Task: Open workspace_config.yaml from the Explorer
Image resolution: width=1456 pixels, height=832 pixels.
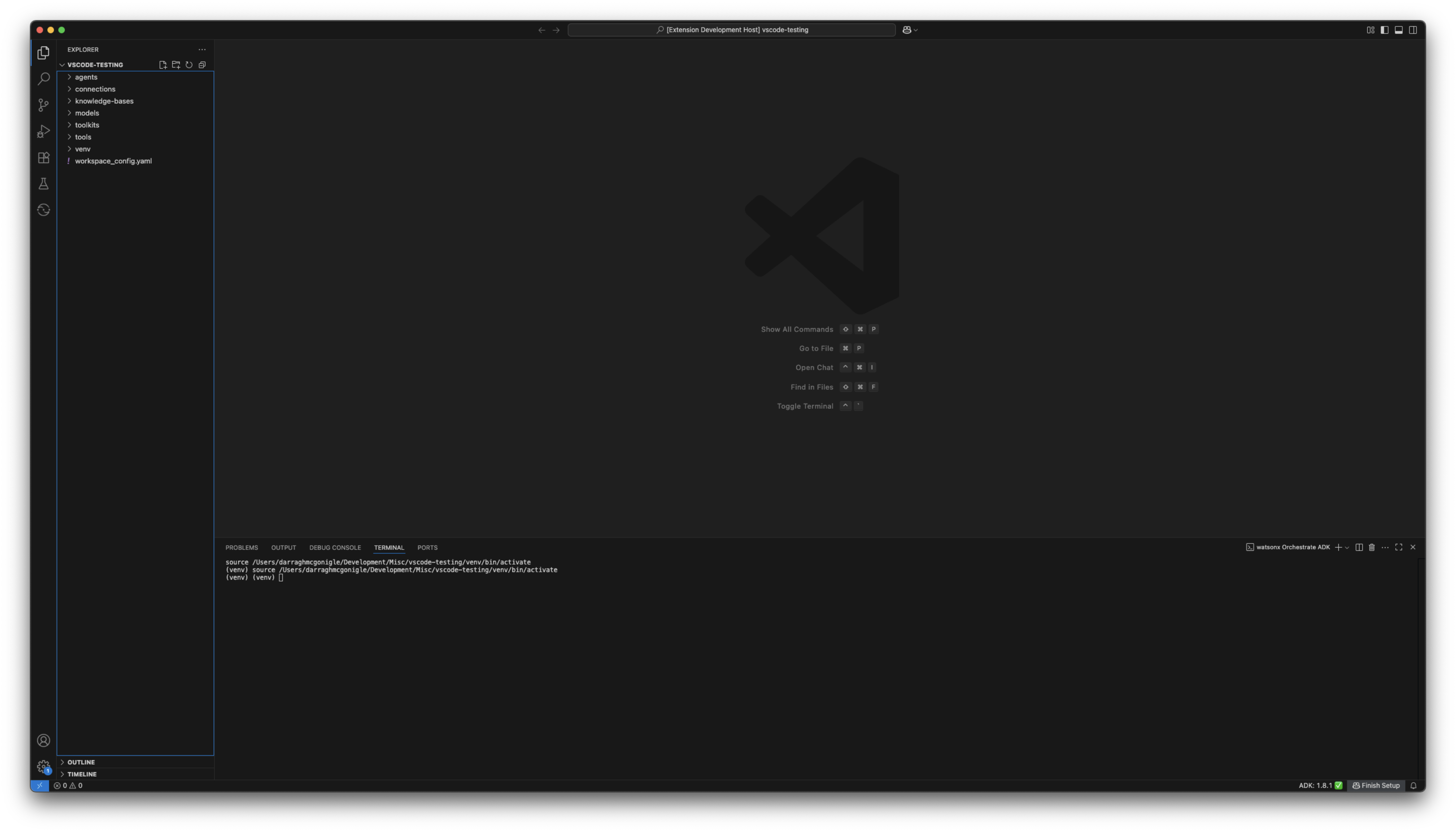Action: tap(114, 160)
